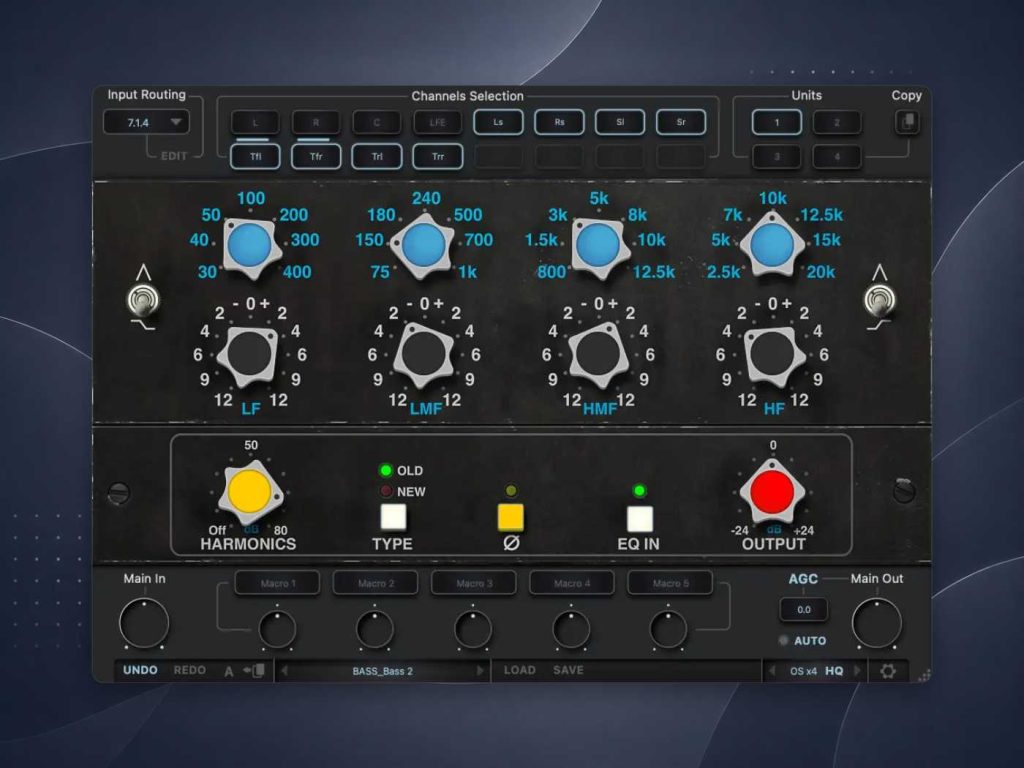Flip the HF peak/shelf toggle switch
Image resolution: width=1024 pixels, height=768 pixels.
pos(880,300)
